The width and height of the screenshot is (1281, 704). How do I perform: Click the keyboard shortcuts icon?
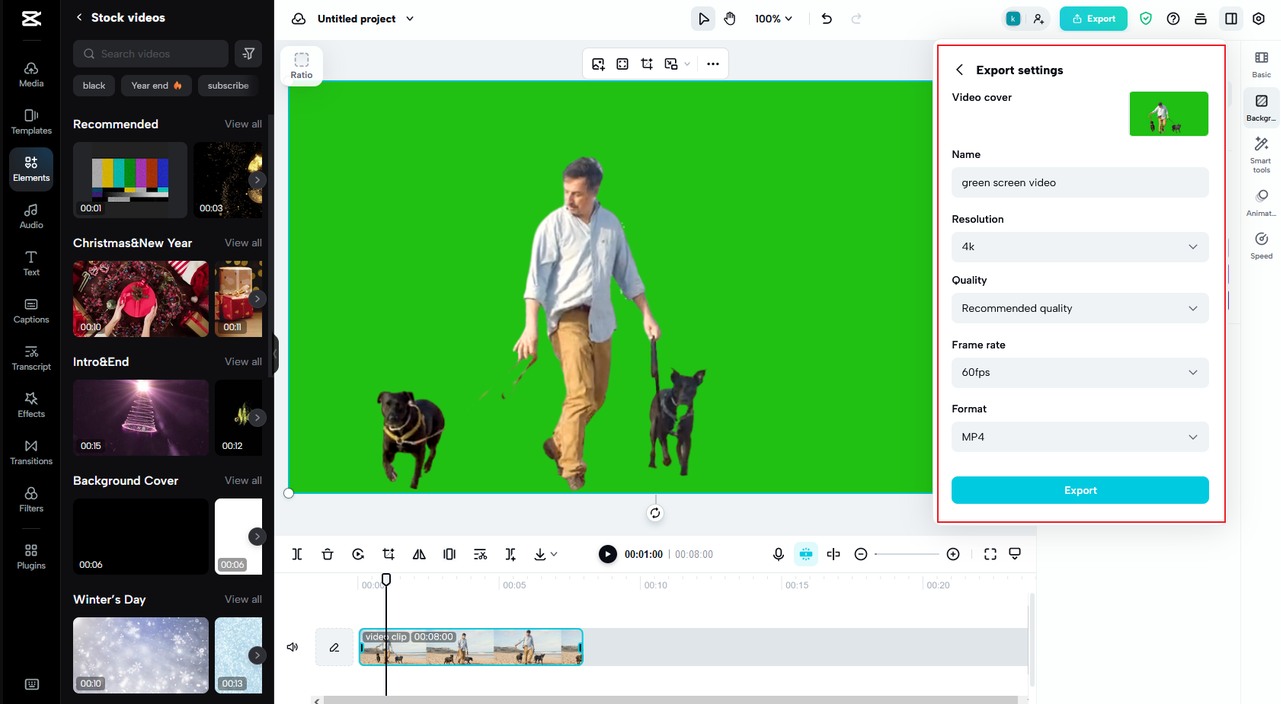[31, 684]
